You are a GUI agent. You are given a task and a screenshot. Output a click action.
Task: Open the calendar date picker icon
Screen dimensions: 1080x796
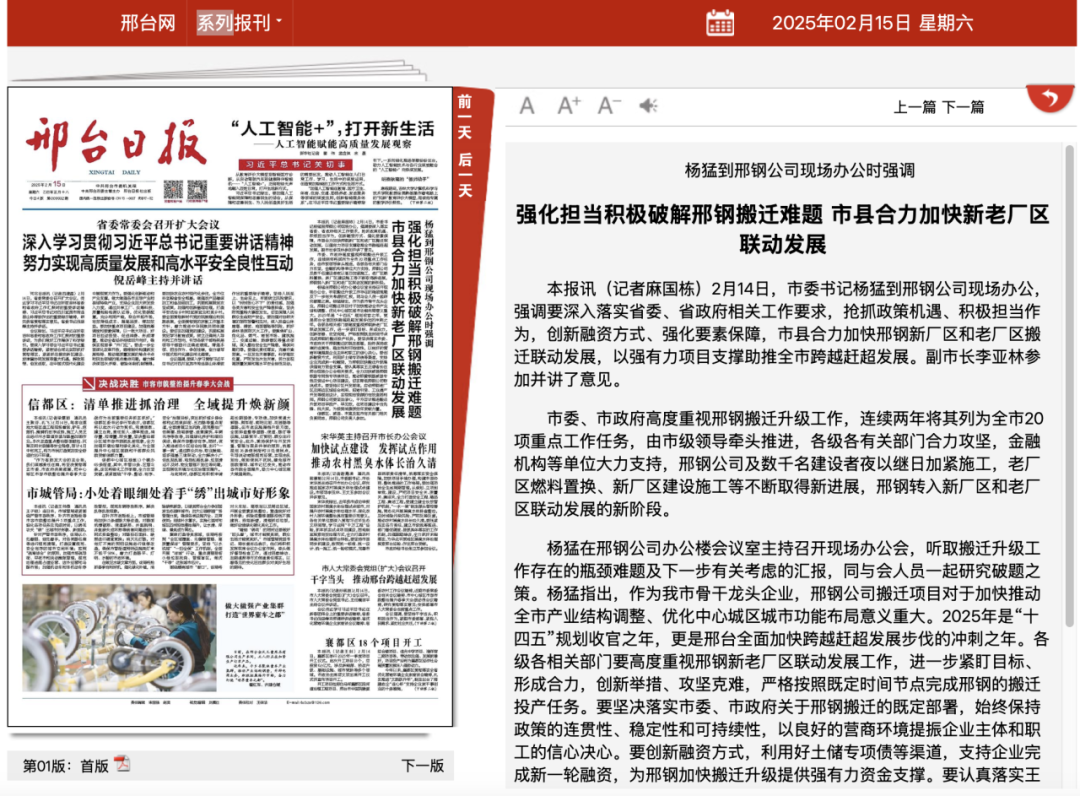pyautogui.click(x=720, y=22)
